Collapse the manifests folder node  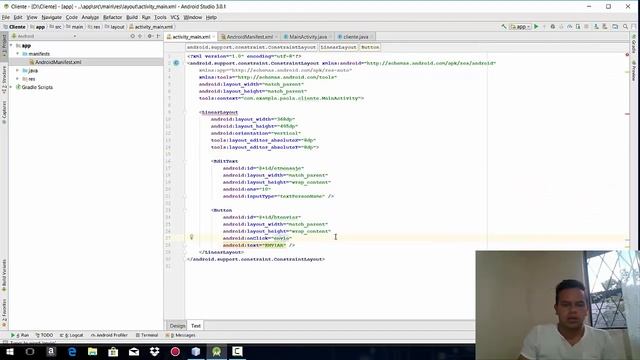(18, 54)
